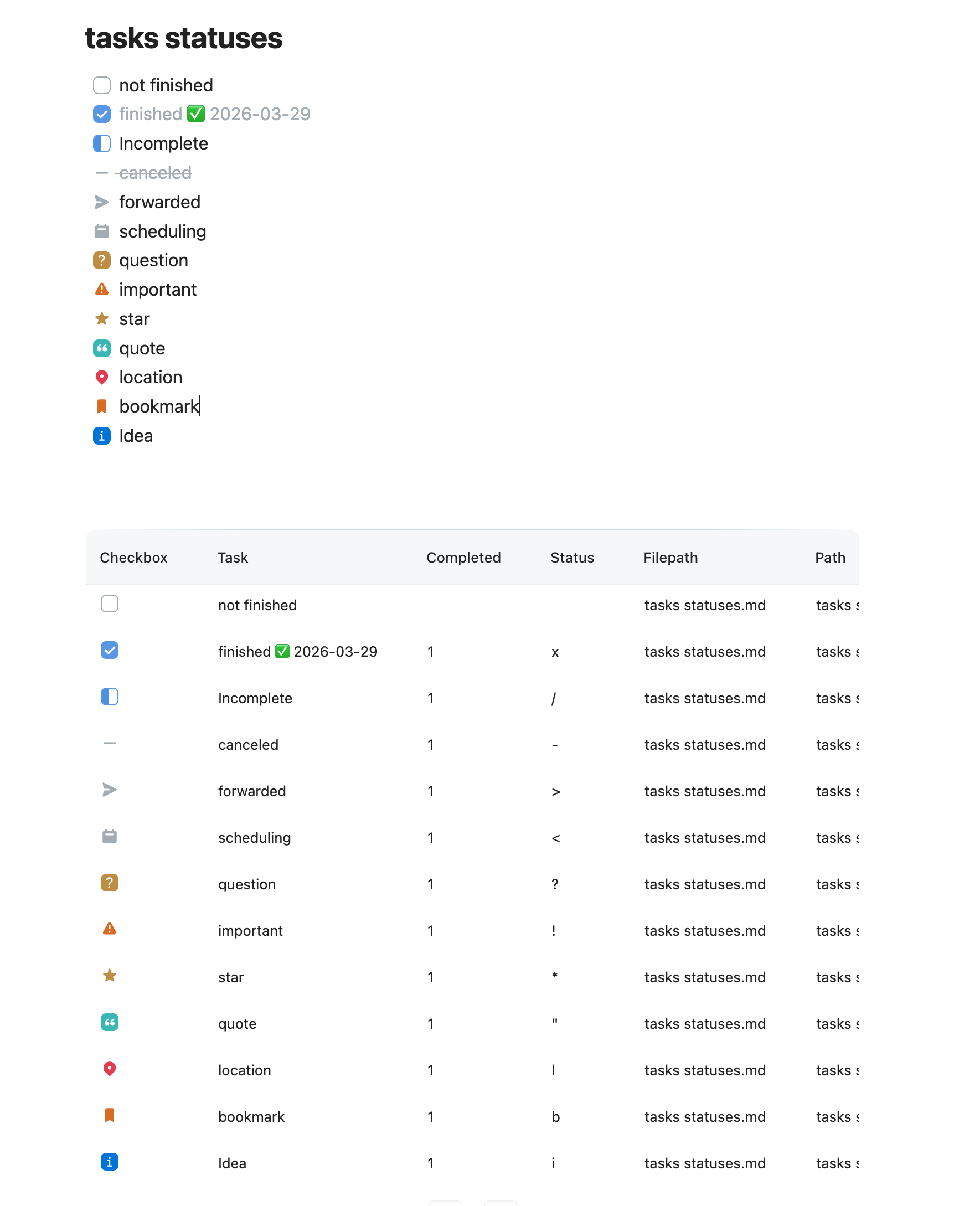Click the question mark status icon
Viewport: 980px width, 1206px height.
click(102, 260)
